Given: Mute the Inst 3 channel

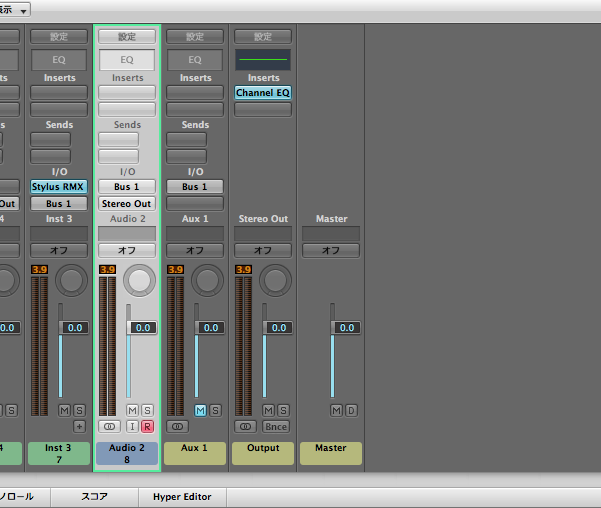Looking at the screenshot, I should pyautogui.click(x=64, y=411).
